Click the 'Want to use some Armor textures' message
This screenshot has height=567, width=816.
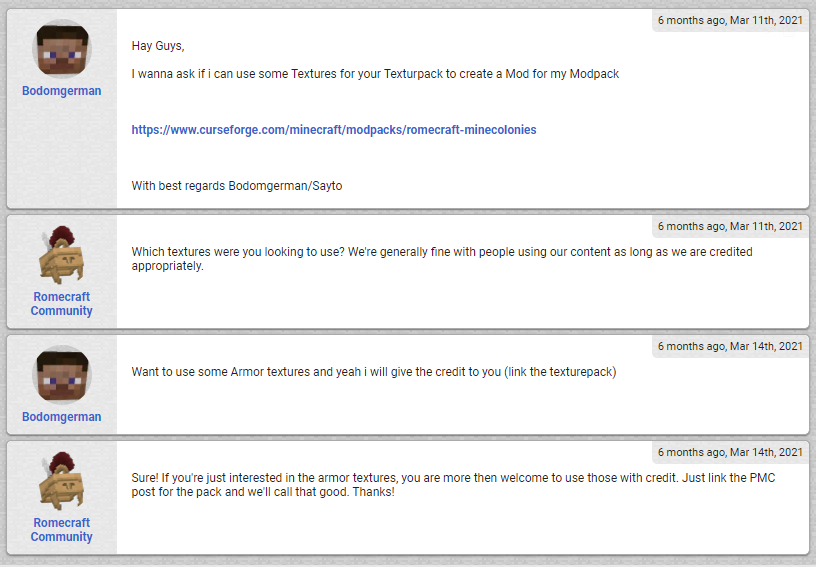(x=373, y=372)
